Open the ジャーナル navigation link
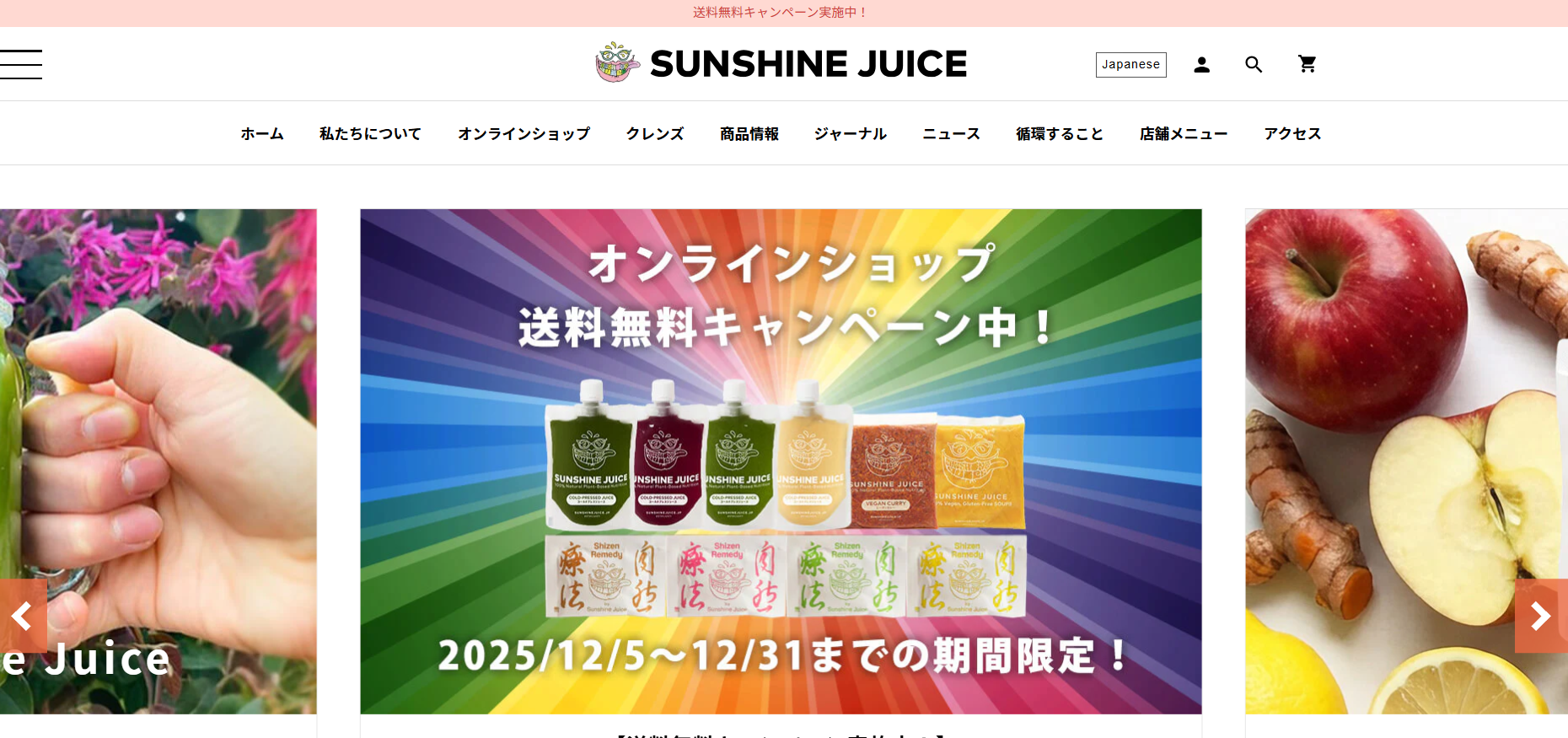1568x738 pixels. point(851,133)
